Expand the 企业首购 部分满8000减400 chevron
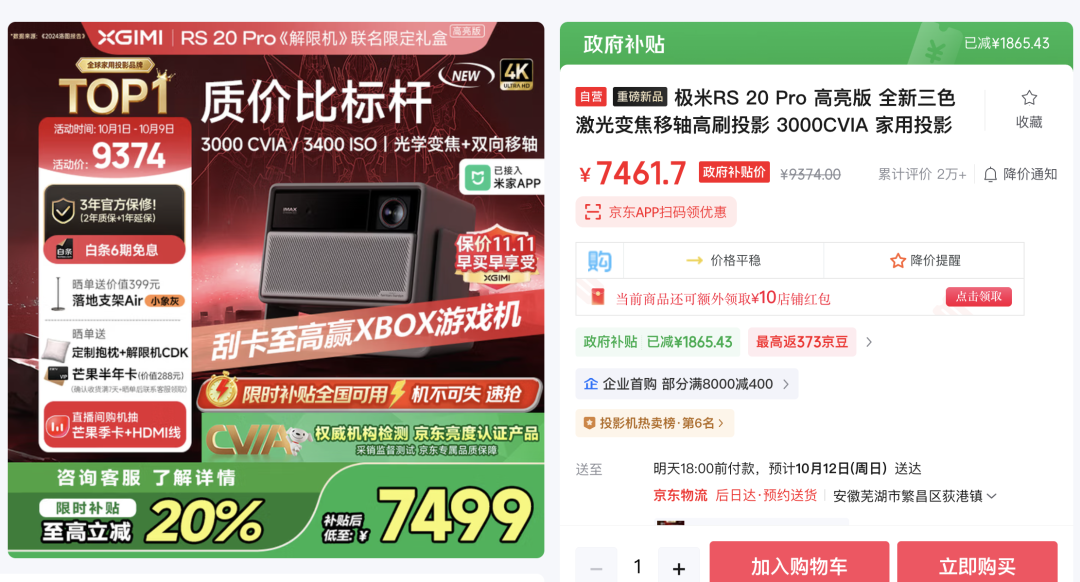The image size is (1080, 582). (x=786, y=384)
